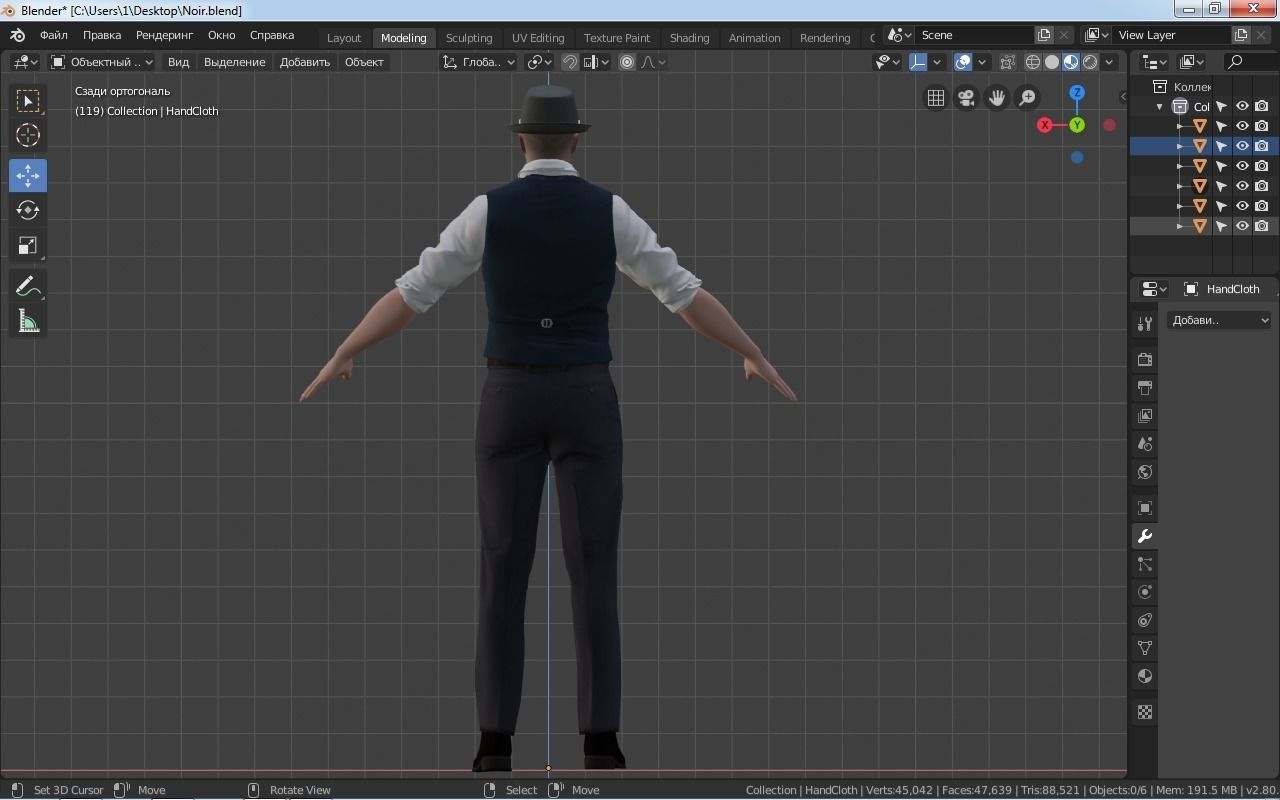Open proportional falloff curve dropdown

click(653, 62)
